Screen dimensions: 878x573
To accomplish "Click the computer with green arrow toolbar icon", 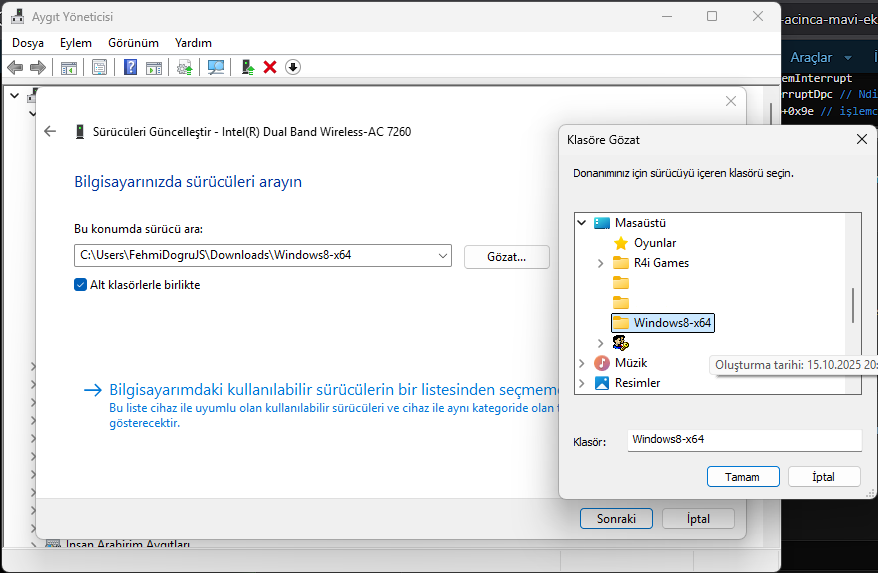I will point(247,68).
